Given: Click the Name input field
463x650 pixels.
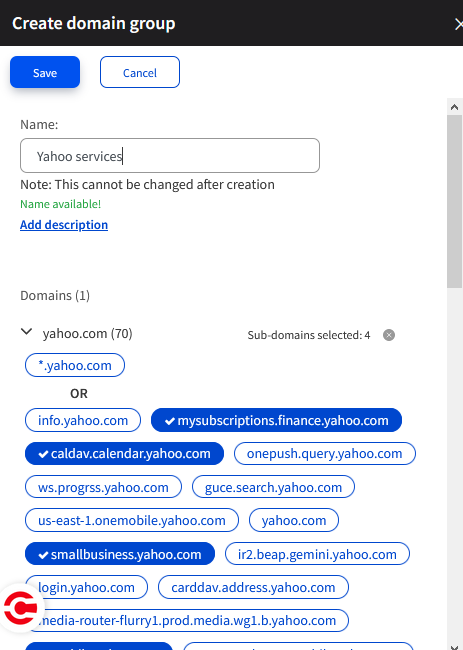Looking at the screenshot, I should tap(170, 156).
